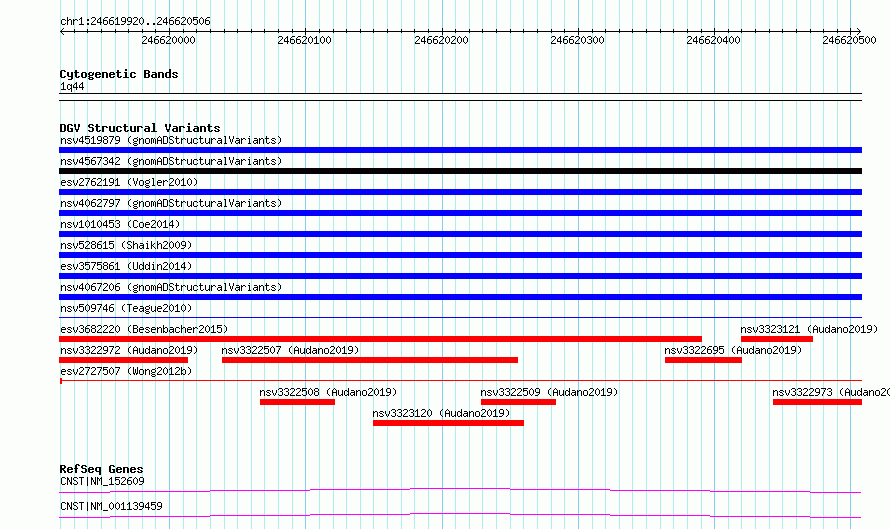
Task: Click the 246620200 ruler position
Action: [442, 40]
